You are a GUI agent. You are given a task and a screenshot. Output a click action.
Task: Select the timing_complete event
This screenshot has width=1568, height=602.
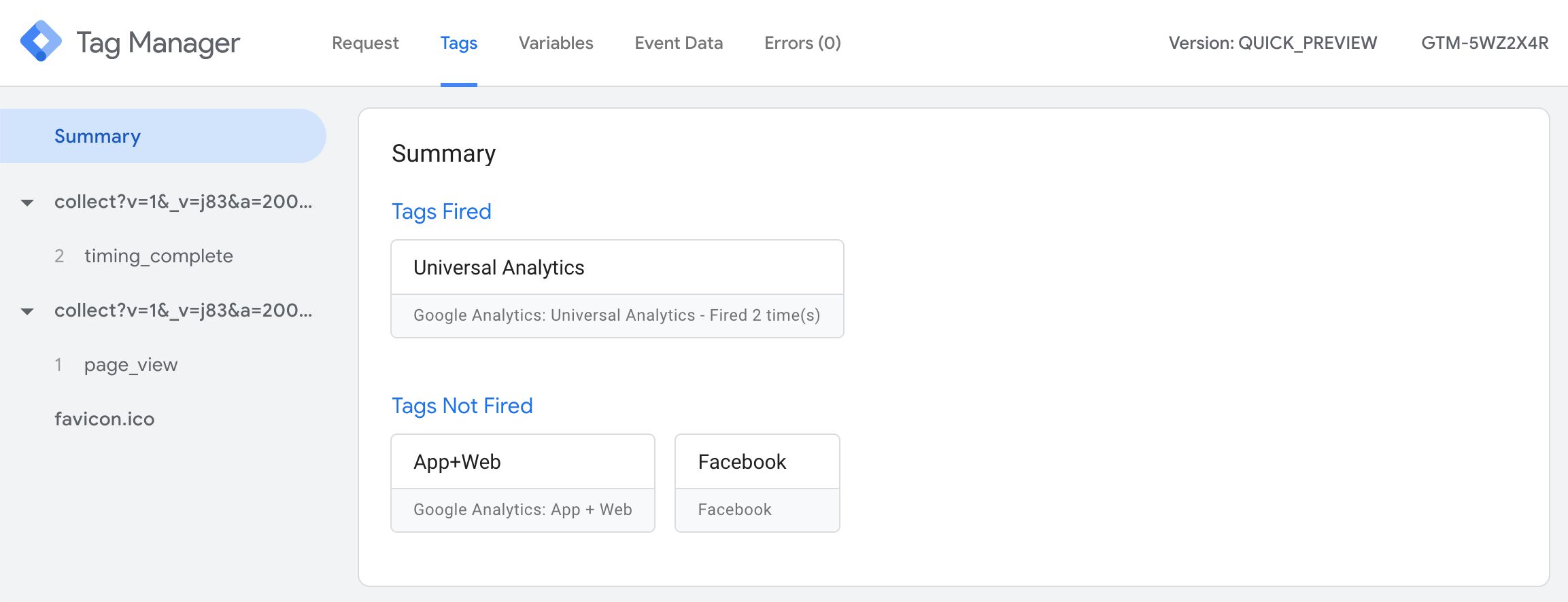coord(158,256)
